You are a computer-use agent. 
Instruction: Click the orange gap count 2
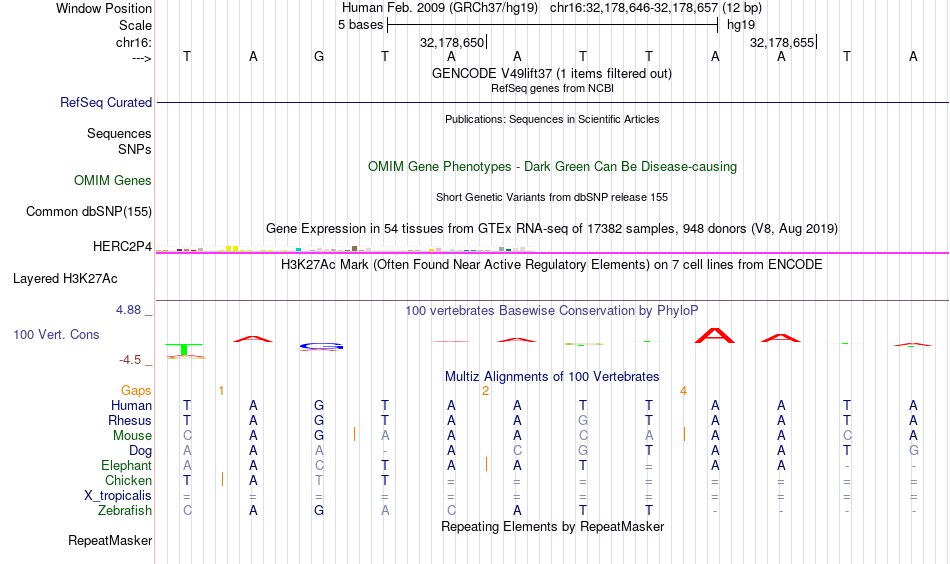coord(485,391)
